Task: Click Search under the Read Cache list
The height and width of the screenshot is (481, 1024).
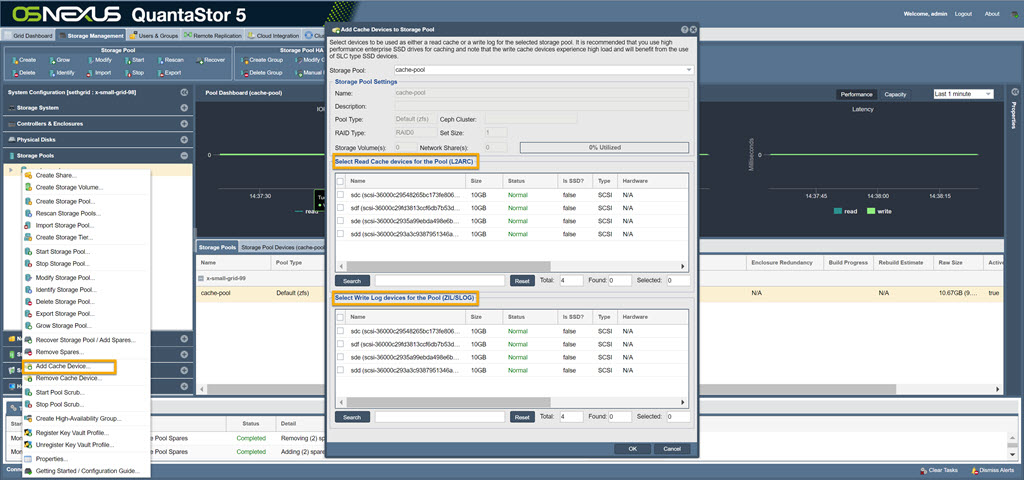Action: [352, 281]
